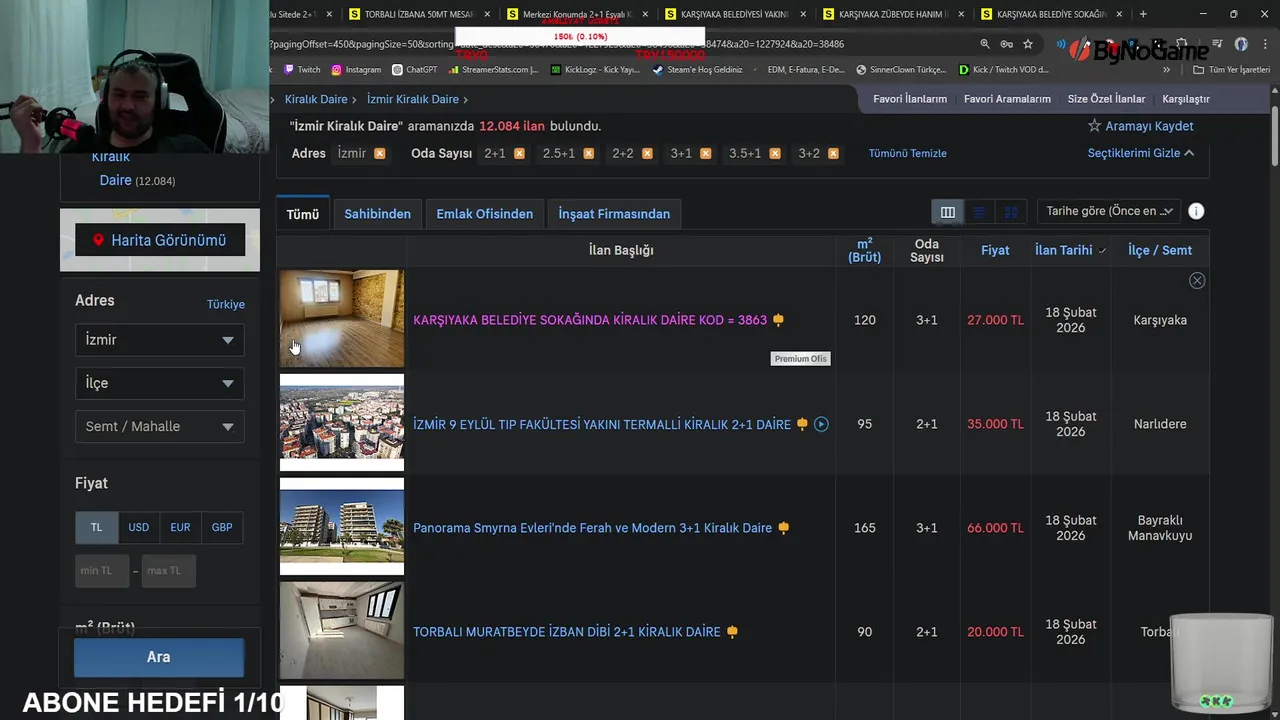Open the Twitch bookmark
Viewport: 1280px width, 720px height.
(x=302, y=70)
